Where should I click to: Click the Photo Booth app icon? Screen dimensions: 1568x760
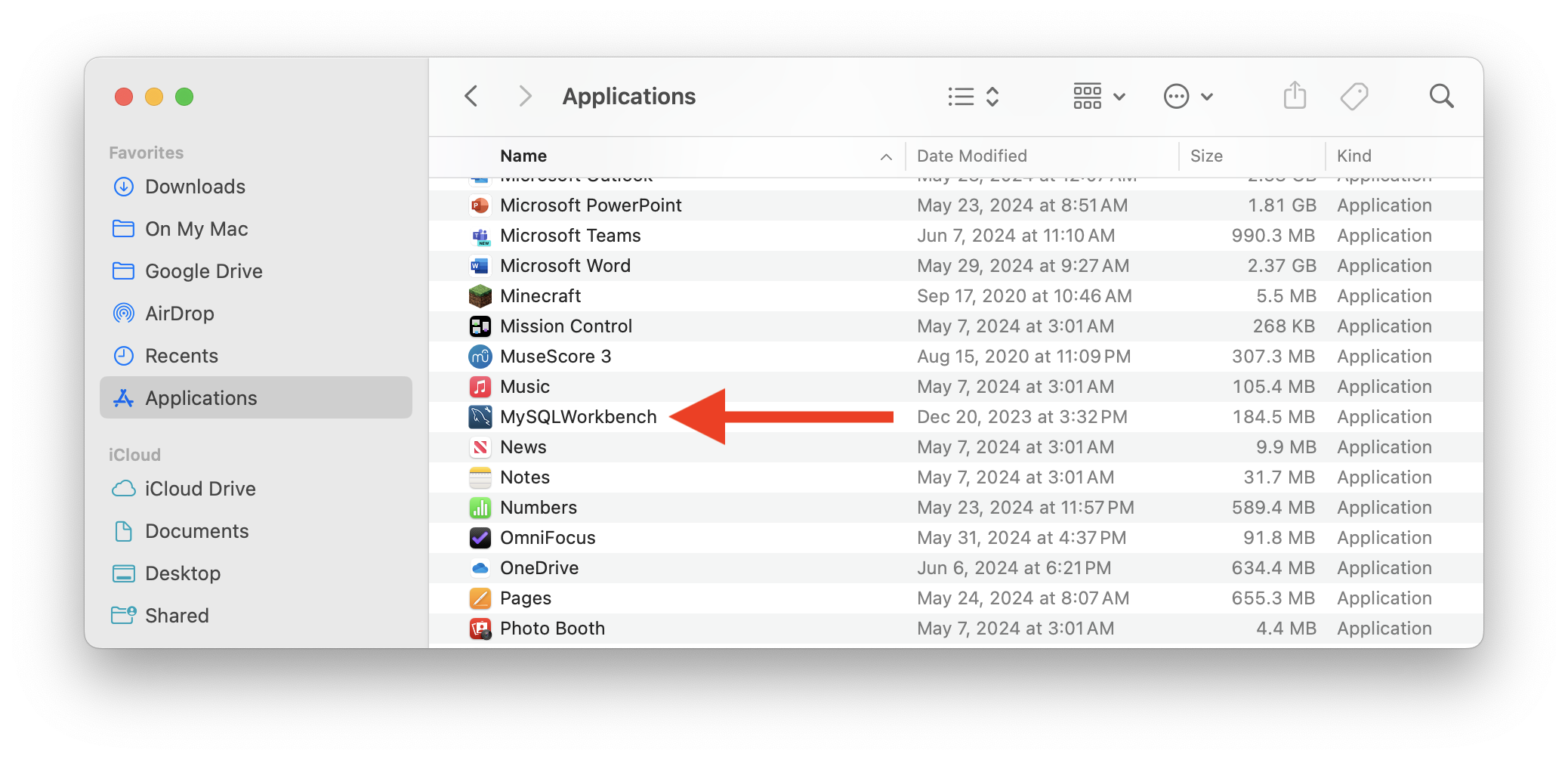pyautogui.click(x=480, y=629)
